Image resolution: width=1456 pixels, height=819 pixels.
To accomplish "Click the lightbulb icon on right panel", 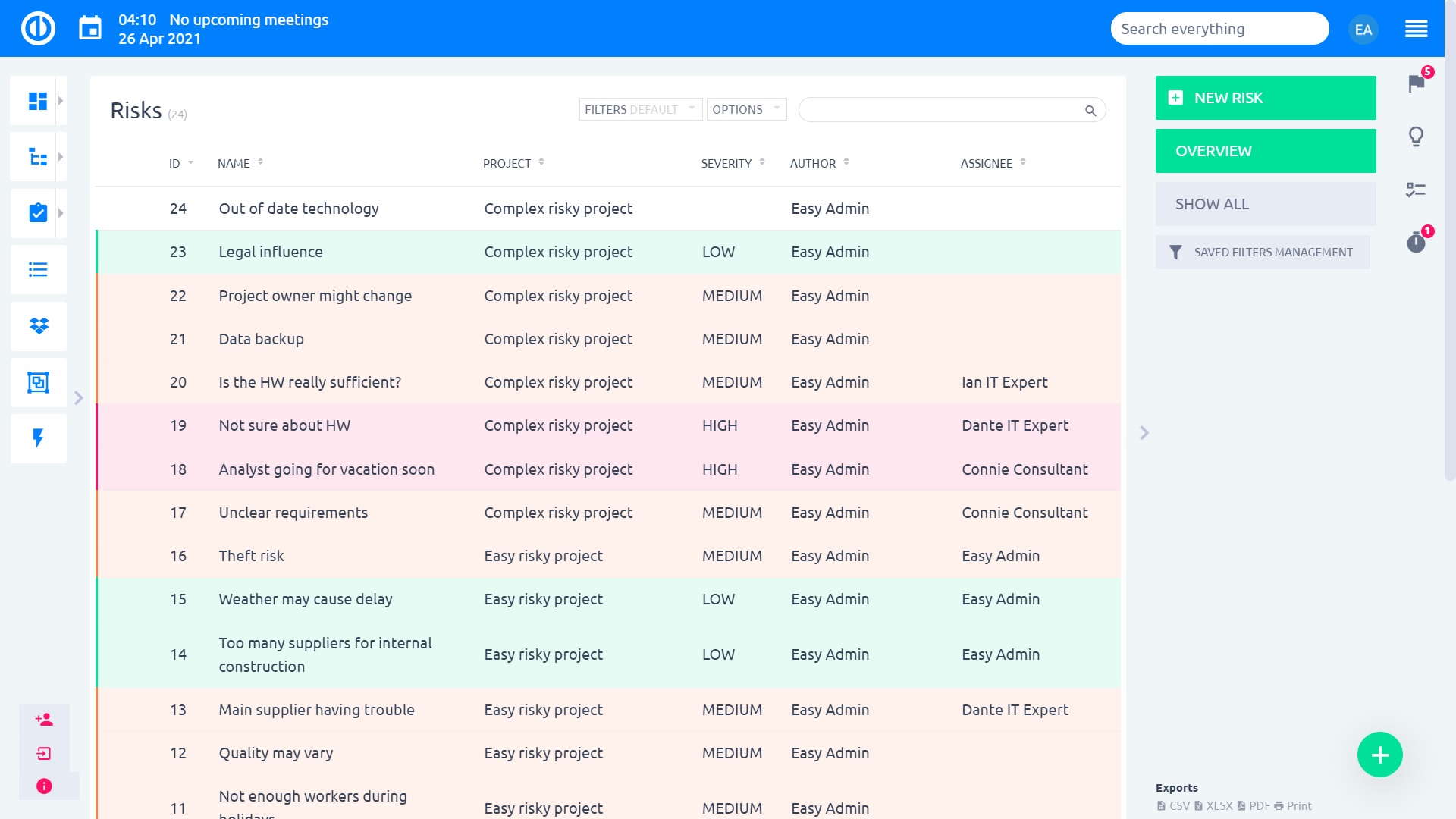I will coord(1416,136).
